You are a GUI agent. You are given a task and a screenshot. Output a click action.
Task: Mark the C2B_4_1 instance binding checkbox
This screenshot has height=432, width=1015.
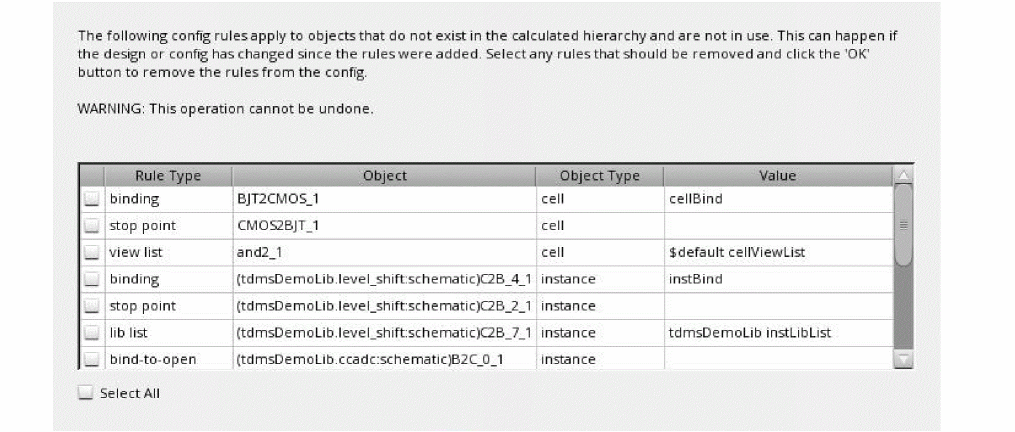pos(92,279)
